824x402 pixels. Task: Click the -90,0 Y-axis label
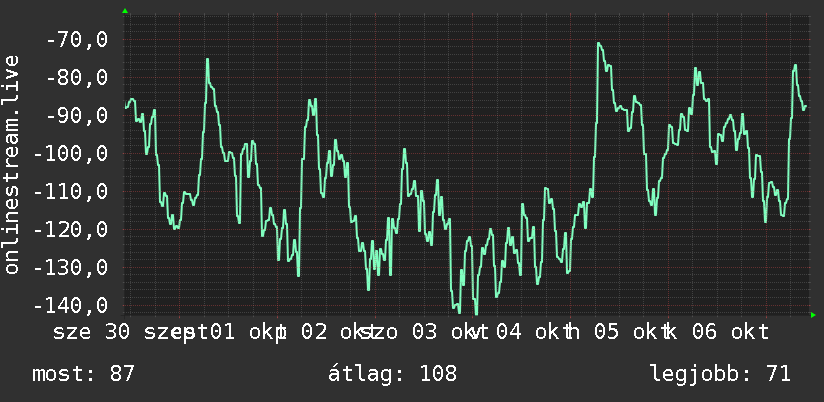[77, 116]
